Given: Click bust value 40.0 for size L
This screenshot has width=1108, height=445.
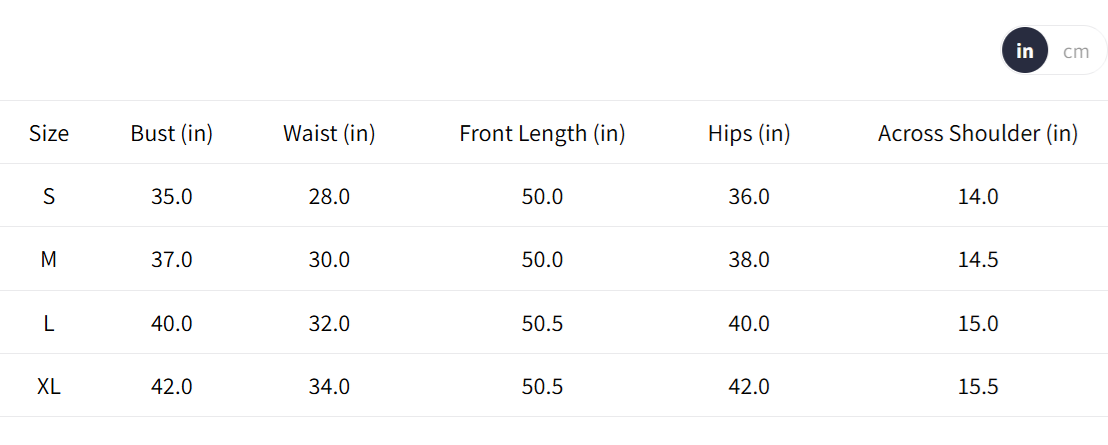Looking at the screenshot, I should (x=172, y=323).
